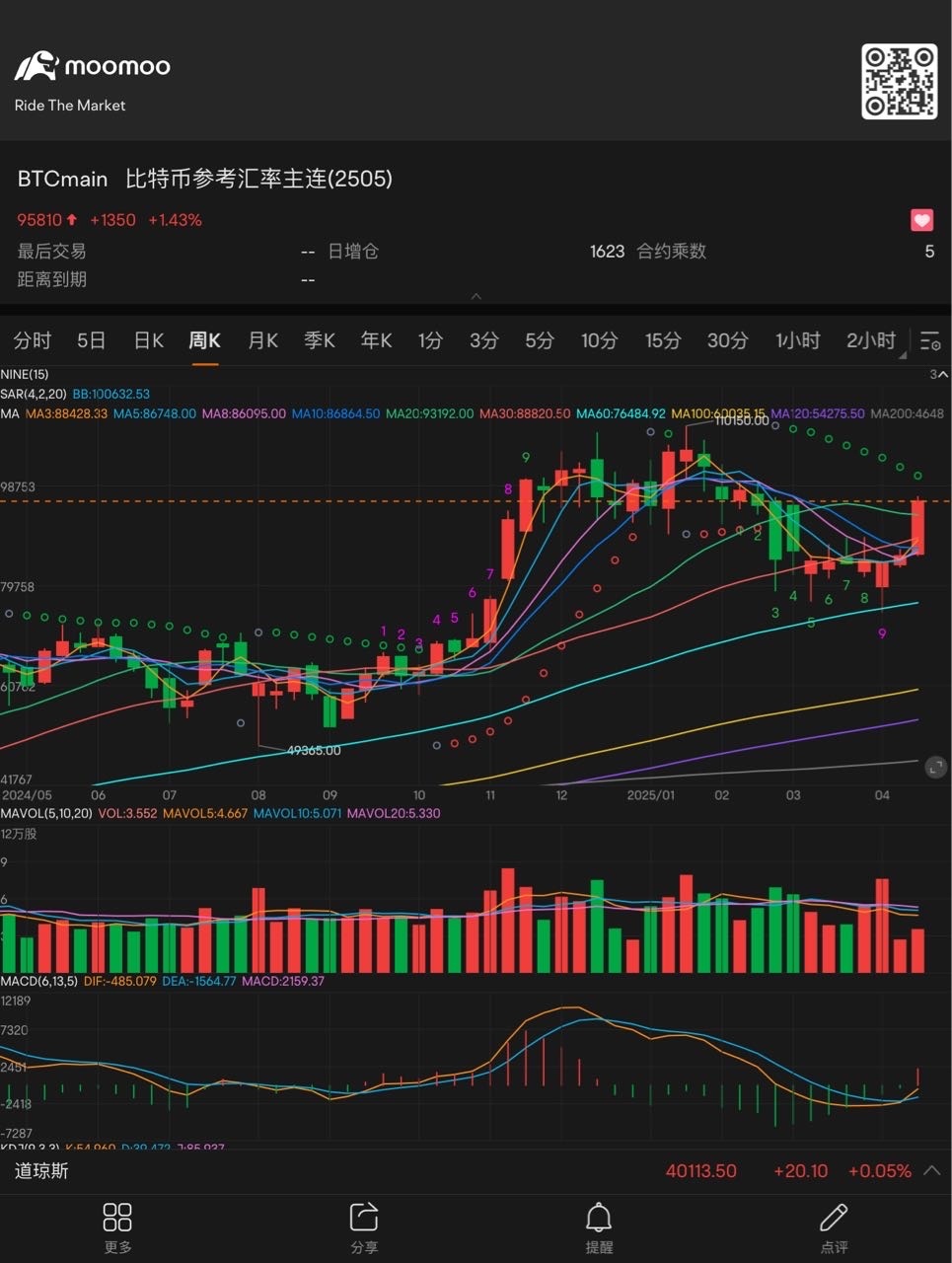Tap the fullscreen icon on chart corner
This screenshot has height=1263, width=952.
pos(934,767)
